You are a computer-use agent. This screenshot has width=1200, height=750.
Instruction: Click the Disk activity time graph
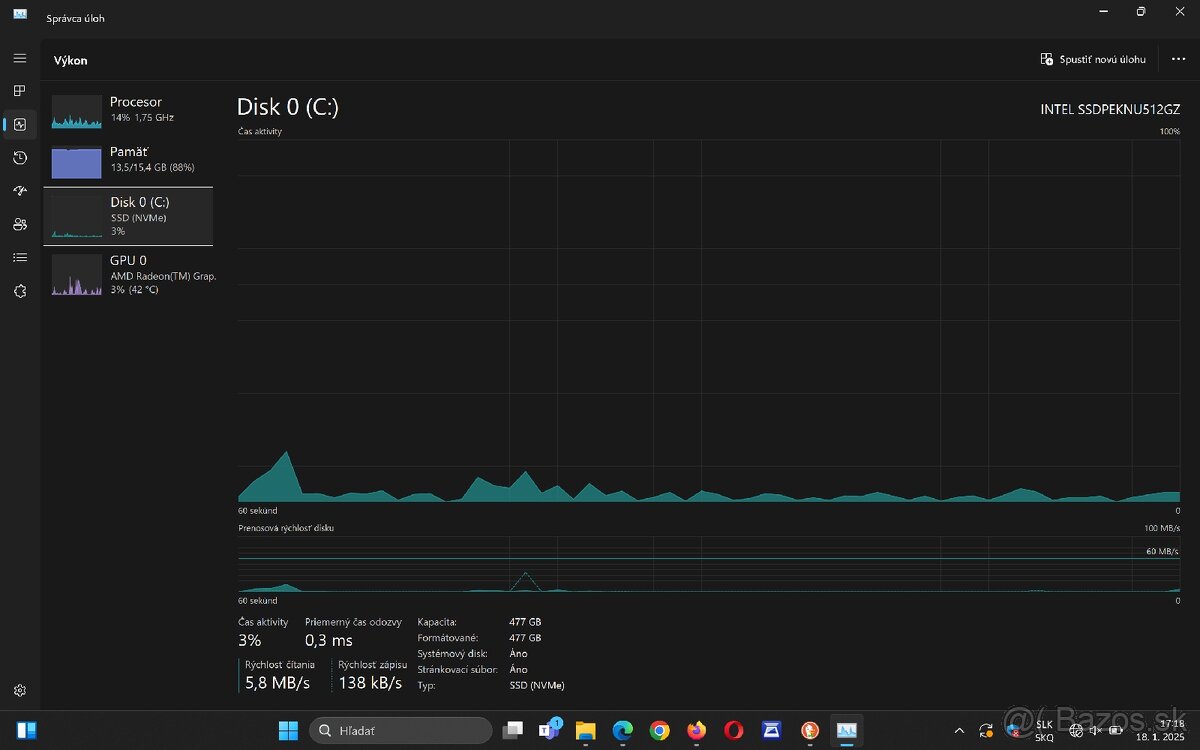(x=708, y=320)
